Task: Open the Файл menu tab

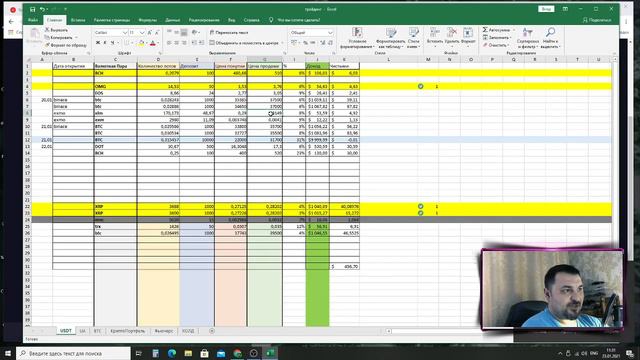Action: (33, 20)
